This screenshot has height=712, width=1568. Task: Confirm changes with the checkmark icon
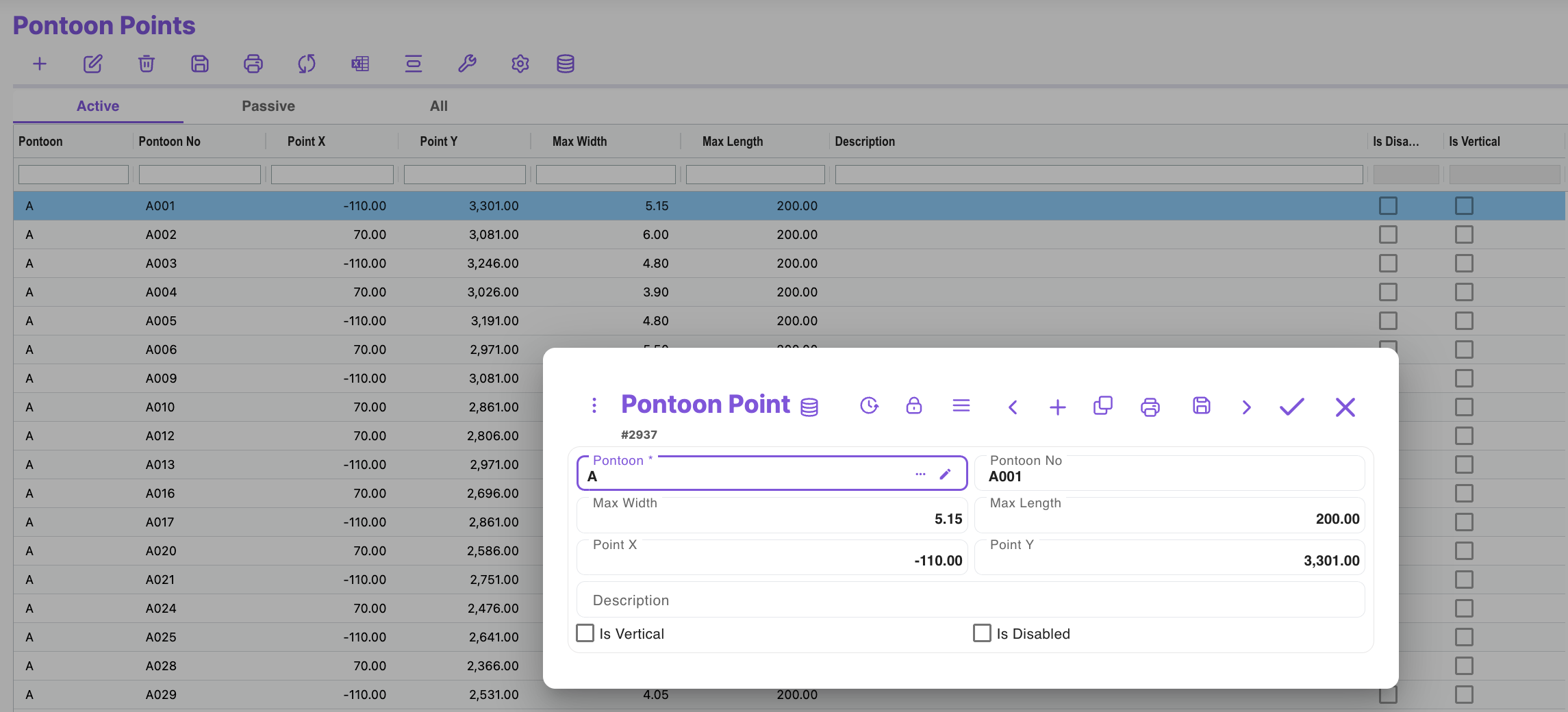pyautogui.click(x=1291, y=407)
